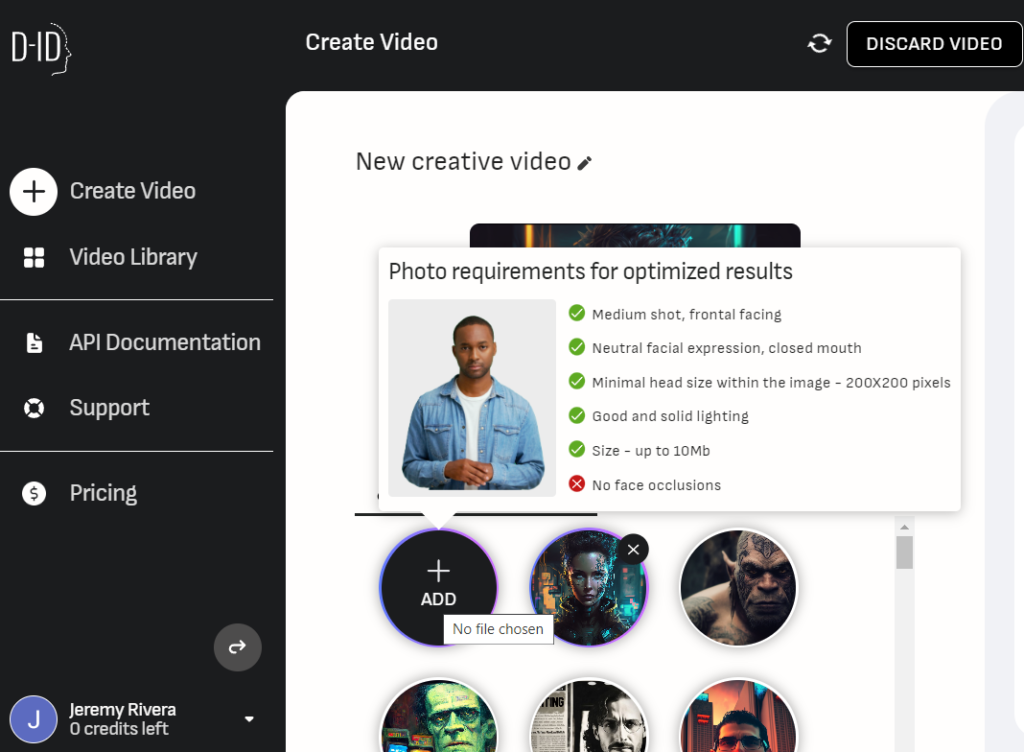
Task: Click the green check beside 'Neutral facial expression'
Action: pos(577,347)
